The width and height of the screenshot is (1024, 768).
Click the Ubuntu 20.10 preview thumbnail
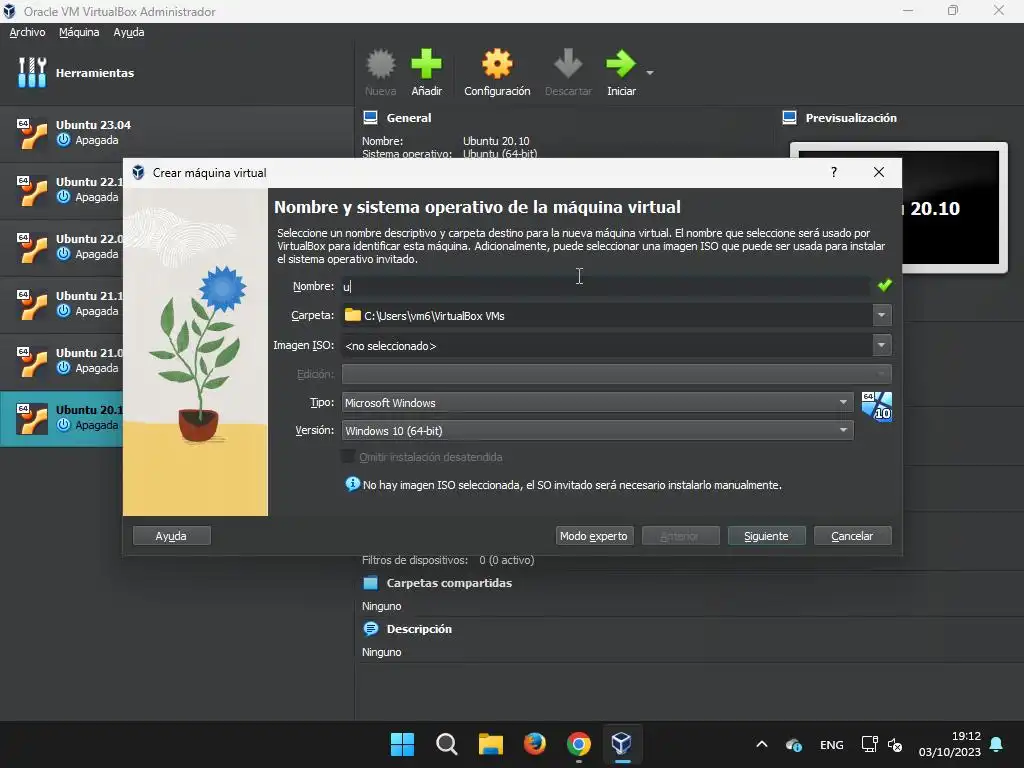click(x=953, y=207)
